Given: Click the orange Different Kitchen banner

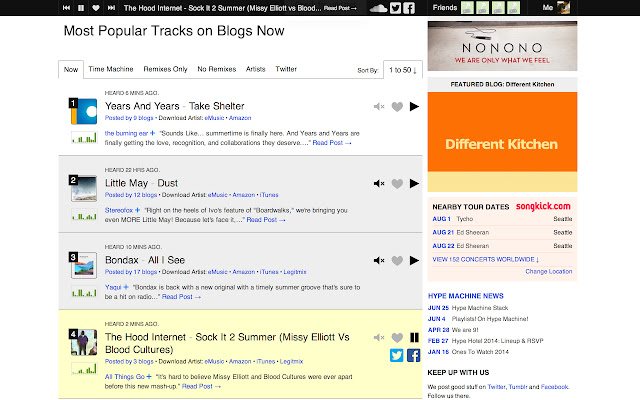Looking at the screenshot, I should click(x=501, y=144).
